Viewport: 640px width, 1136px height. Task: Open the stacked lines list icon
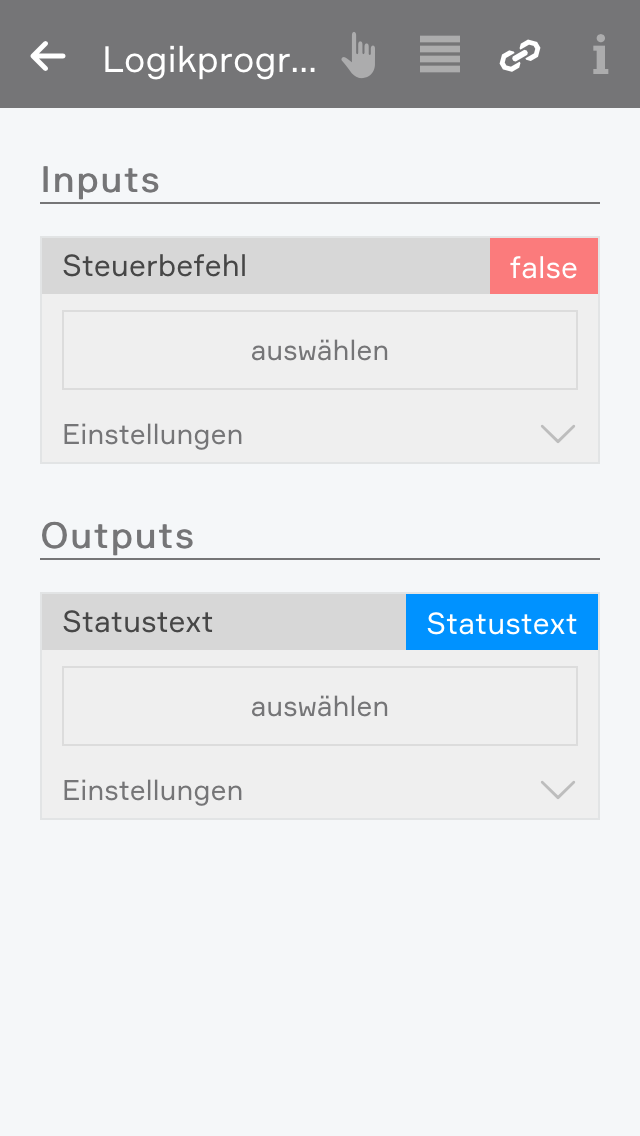click(x=440, y=55)
